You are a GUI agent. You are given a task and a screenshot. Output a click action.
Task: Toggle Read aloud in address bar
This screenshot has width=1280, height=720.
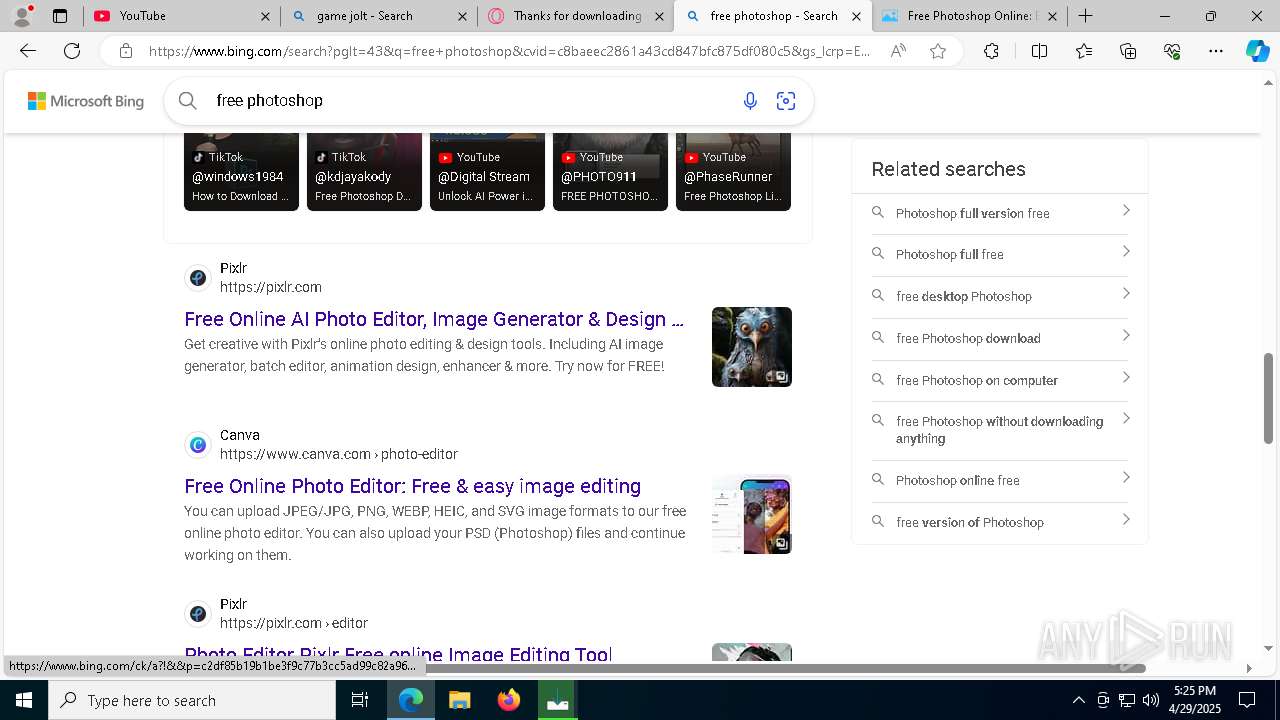point(898,51)
